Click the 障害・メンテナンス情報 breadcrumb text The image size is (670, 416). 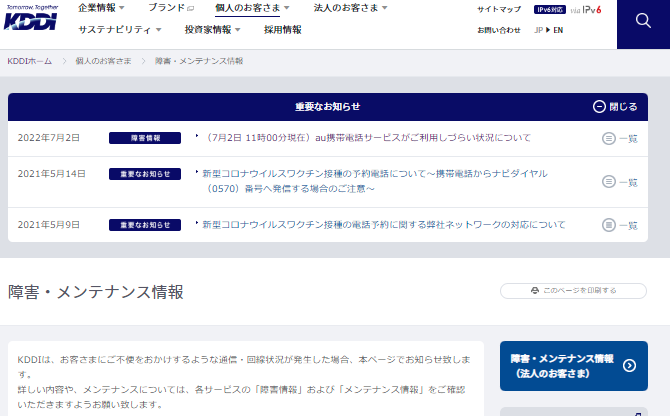(x=199, y=61)
